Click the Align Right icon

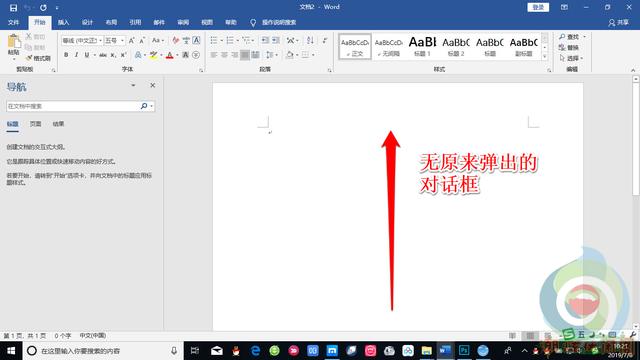(234, 55)
